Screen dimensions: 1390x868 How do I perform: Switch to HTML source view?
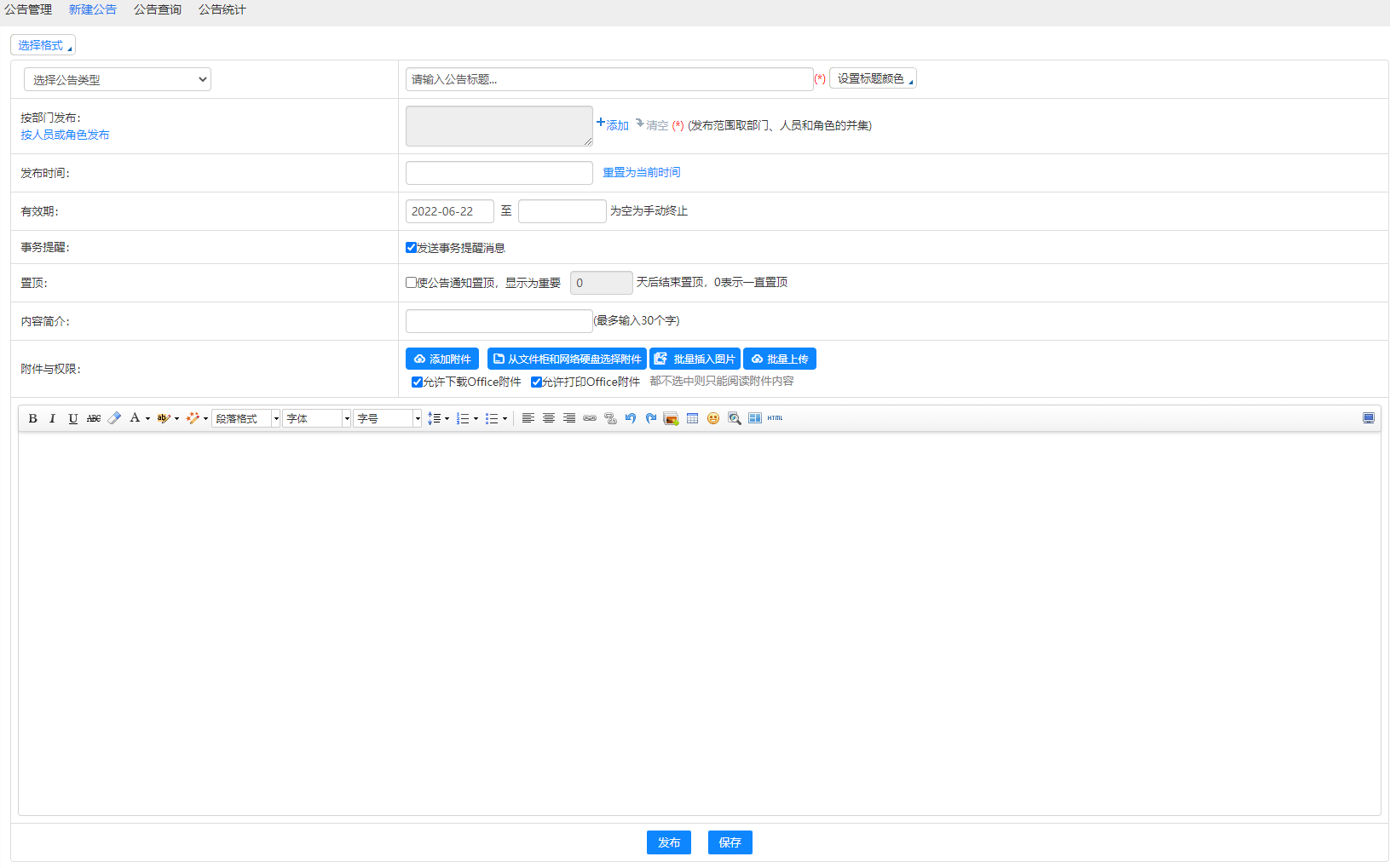click(775, 418)
